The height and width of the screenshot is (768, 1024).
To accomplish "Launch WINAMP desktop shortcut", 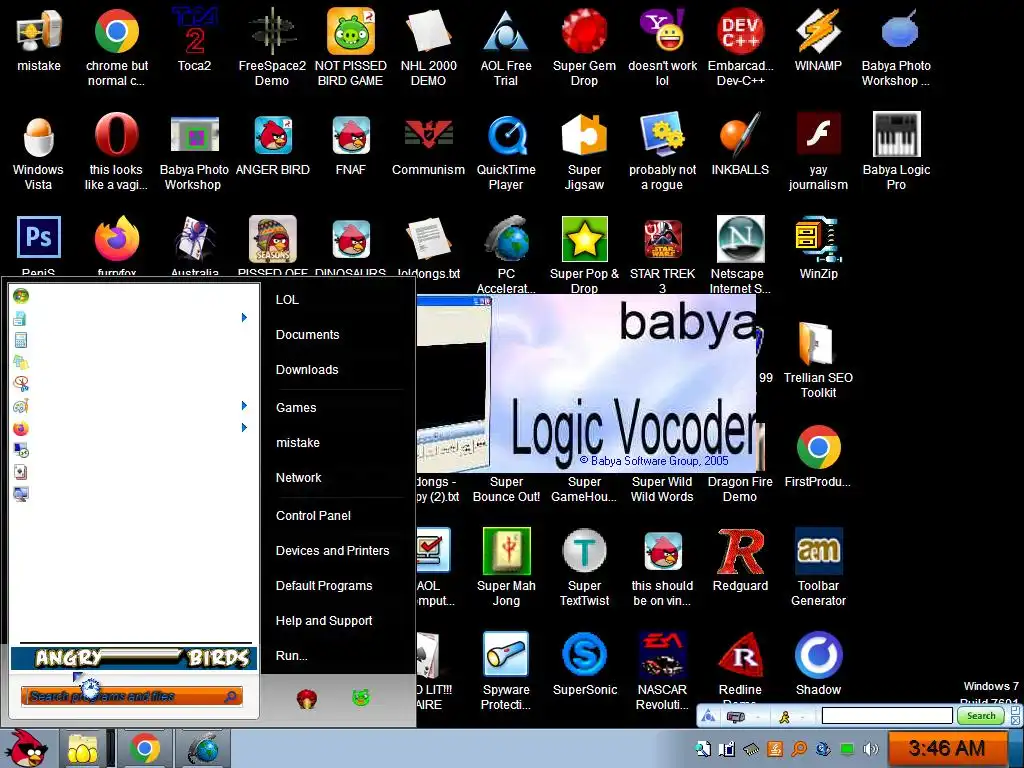I will click(x=818, y=30).
